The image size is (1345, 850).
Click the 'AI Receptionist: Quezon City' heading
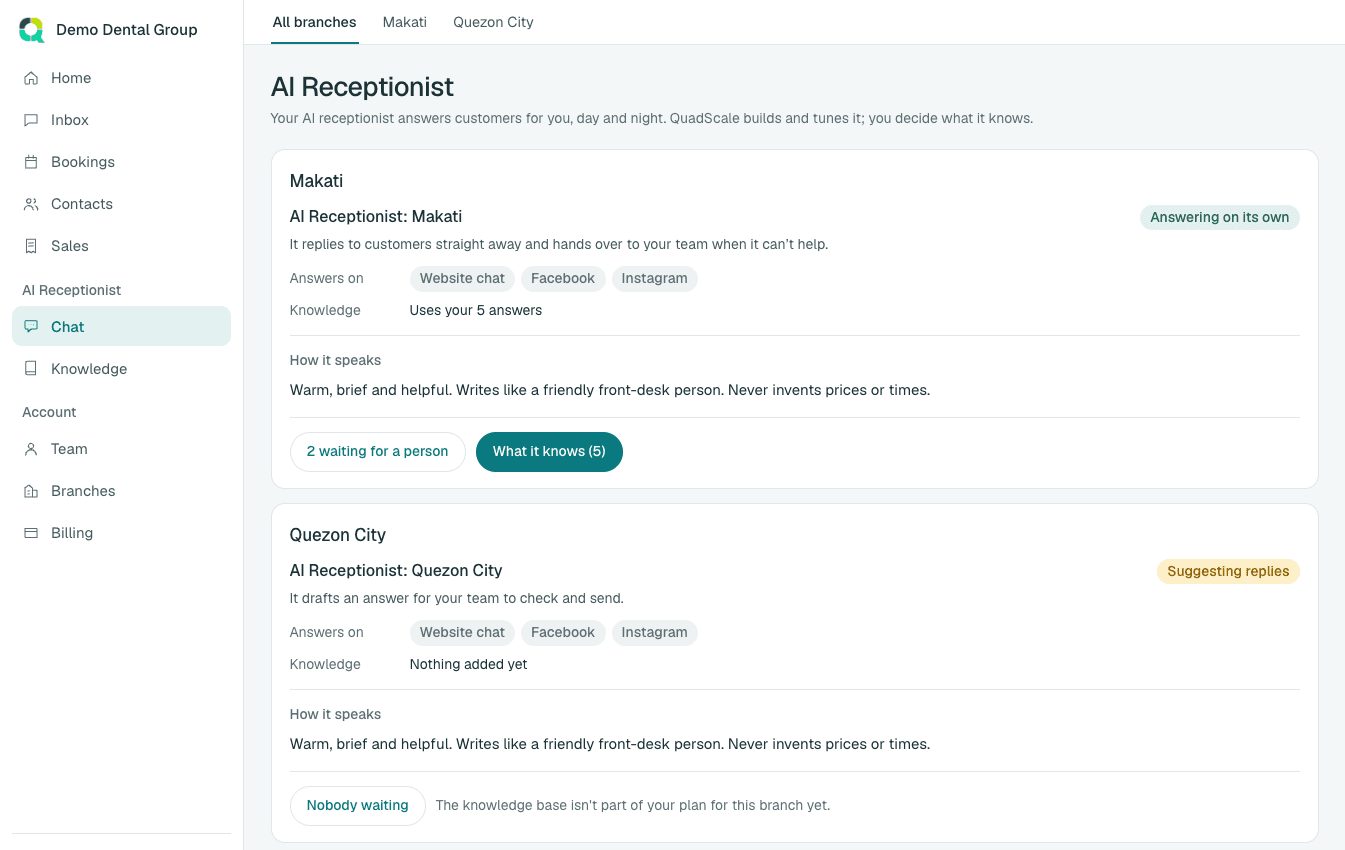pos(396,571)
